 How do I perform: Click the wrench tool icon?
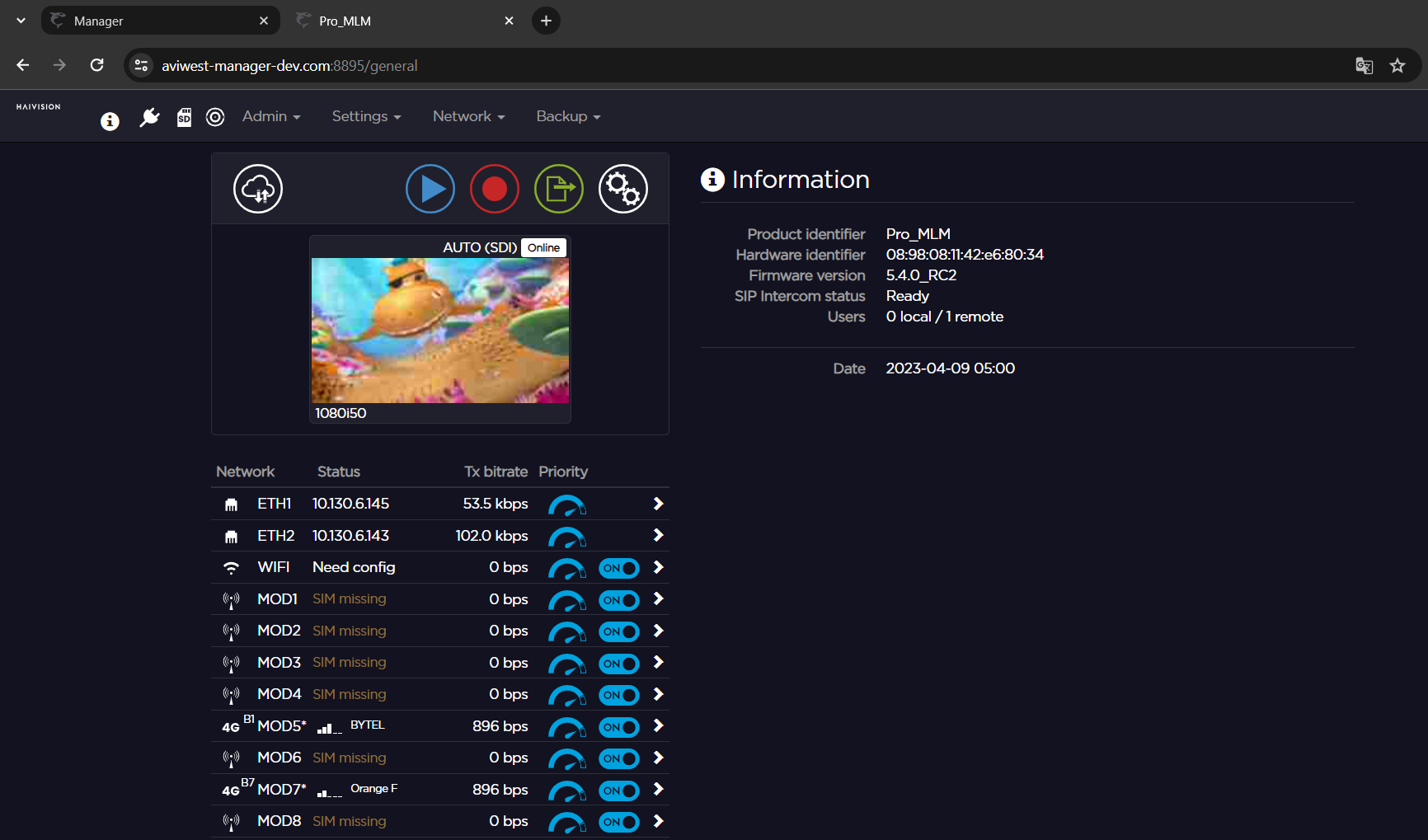point(149,118)
